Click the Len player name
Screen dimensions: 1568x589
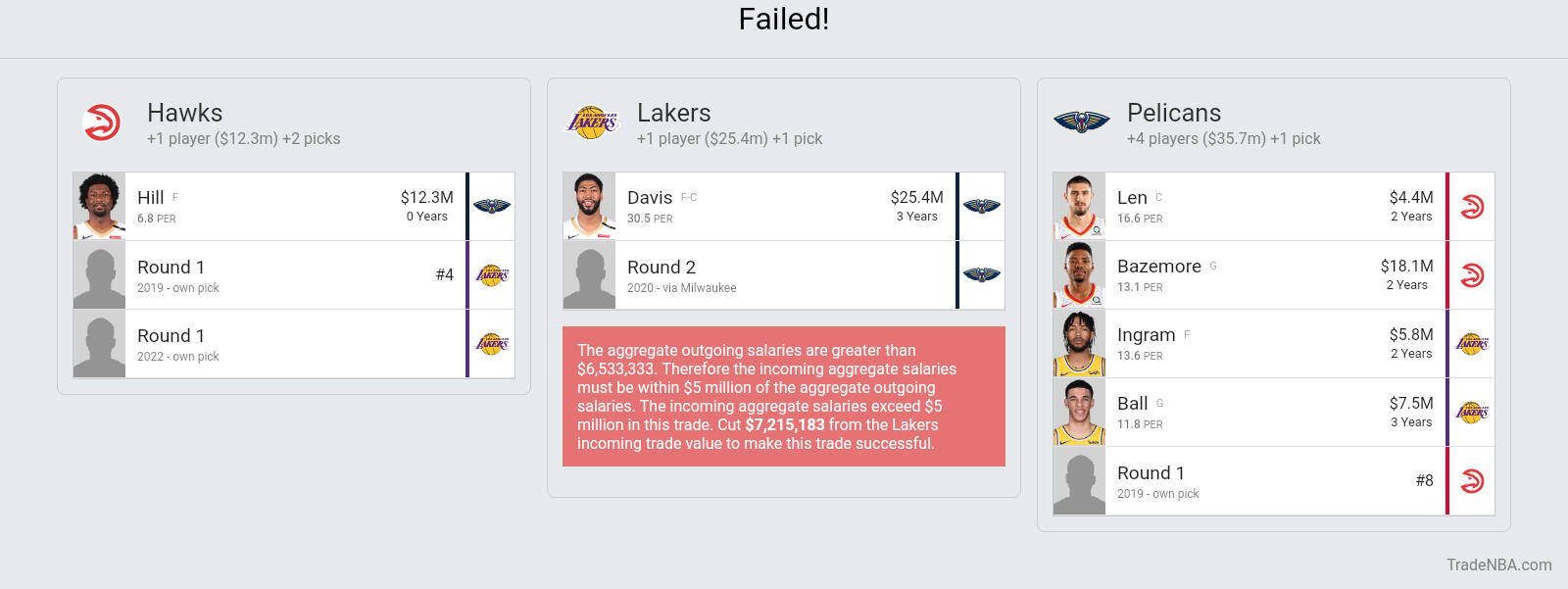pyautogui.click(x=1132, y=198)
